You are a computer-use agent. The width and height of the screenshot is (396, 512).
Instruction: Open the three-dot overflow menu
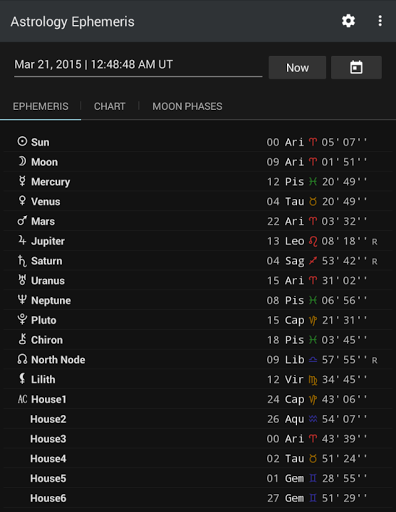[380, 21]
